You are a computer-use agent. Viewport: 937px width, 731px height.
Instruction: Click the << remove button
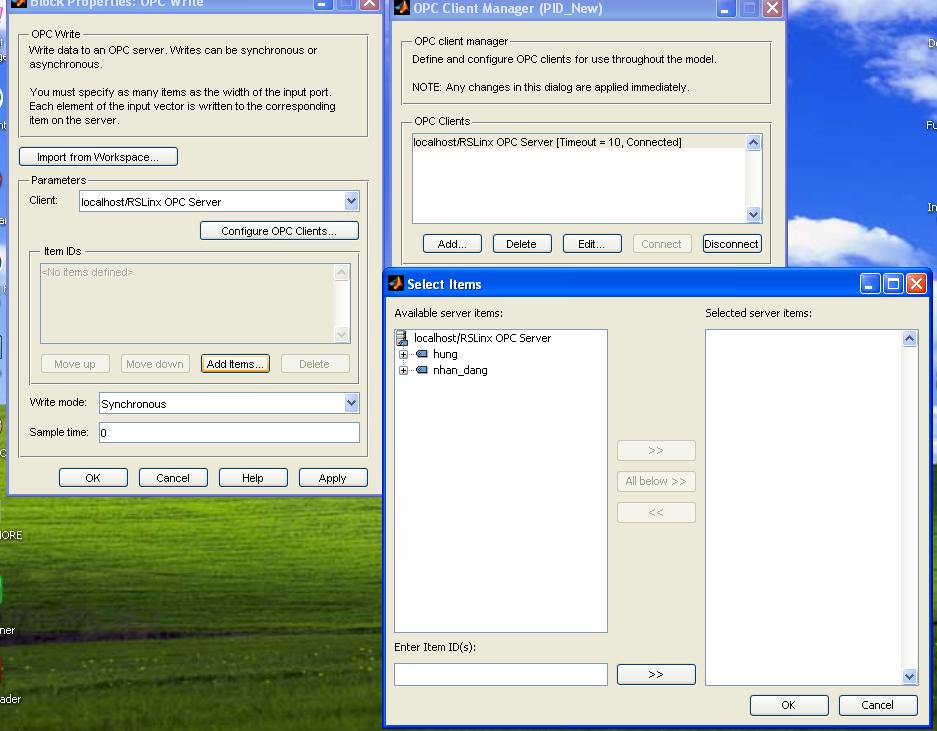pos(656,512)
